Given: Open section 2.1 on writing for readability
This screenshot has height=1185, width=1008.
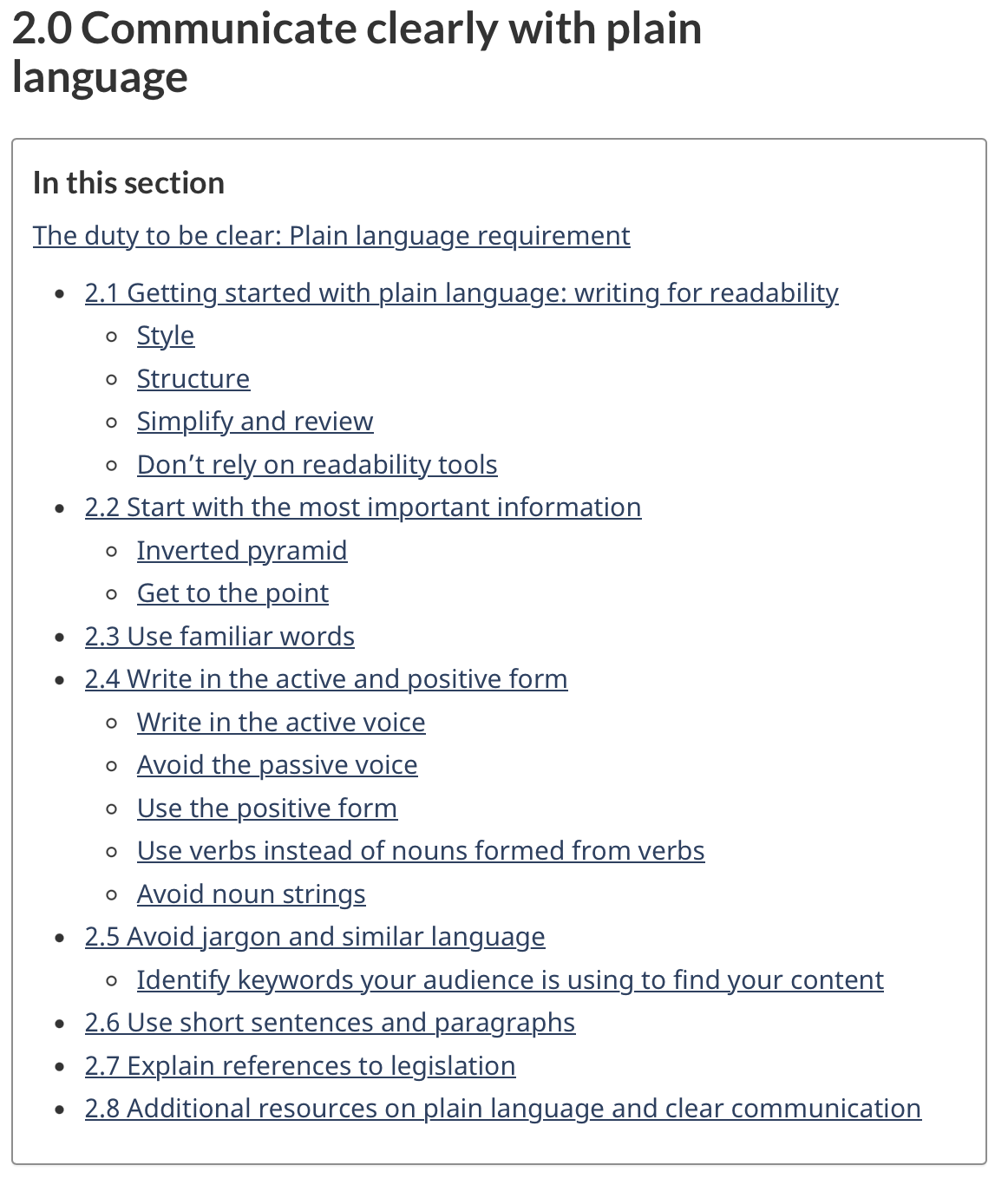Looking at the screenshot, I should click(x=460, y=292).
